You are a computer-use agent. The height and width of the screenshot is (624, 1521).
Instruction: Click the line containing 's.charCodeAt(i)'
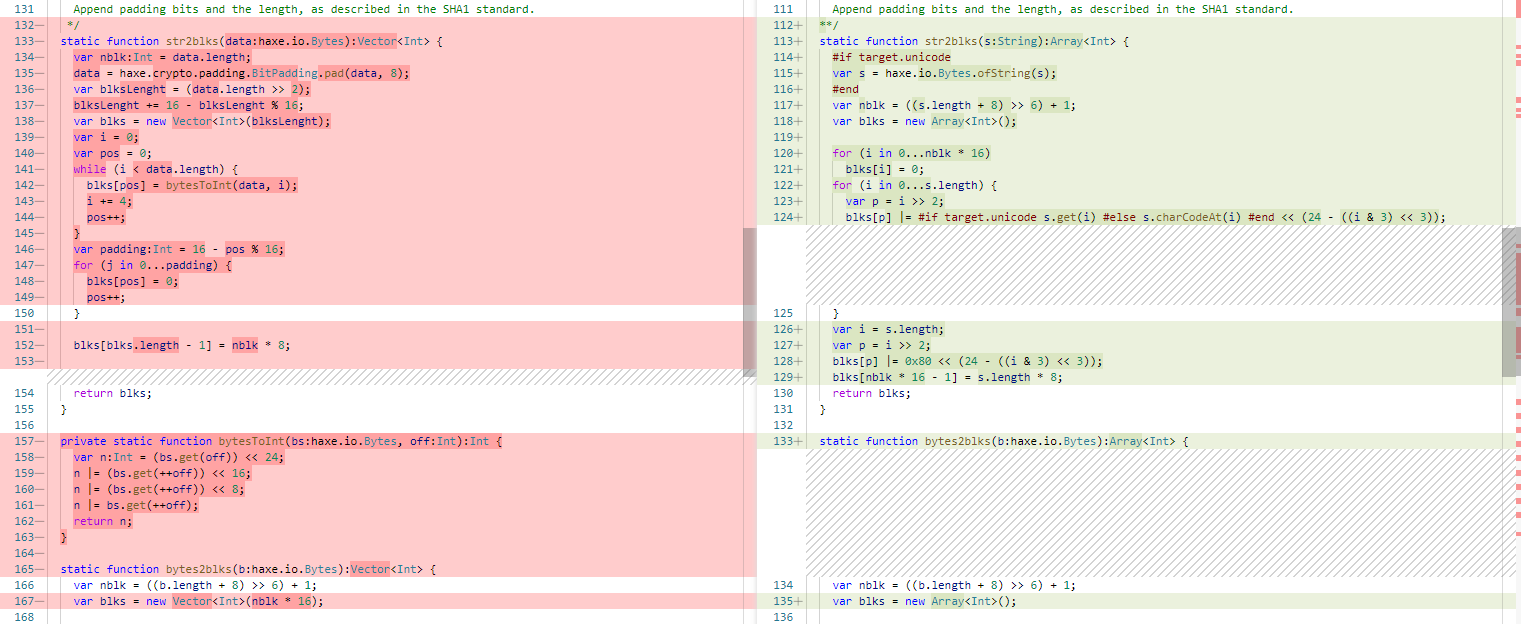point(1145,217)
